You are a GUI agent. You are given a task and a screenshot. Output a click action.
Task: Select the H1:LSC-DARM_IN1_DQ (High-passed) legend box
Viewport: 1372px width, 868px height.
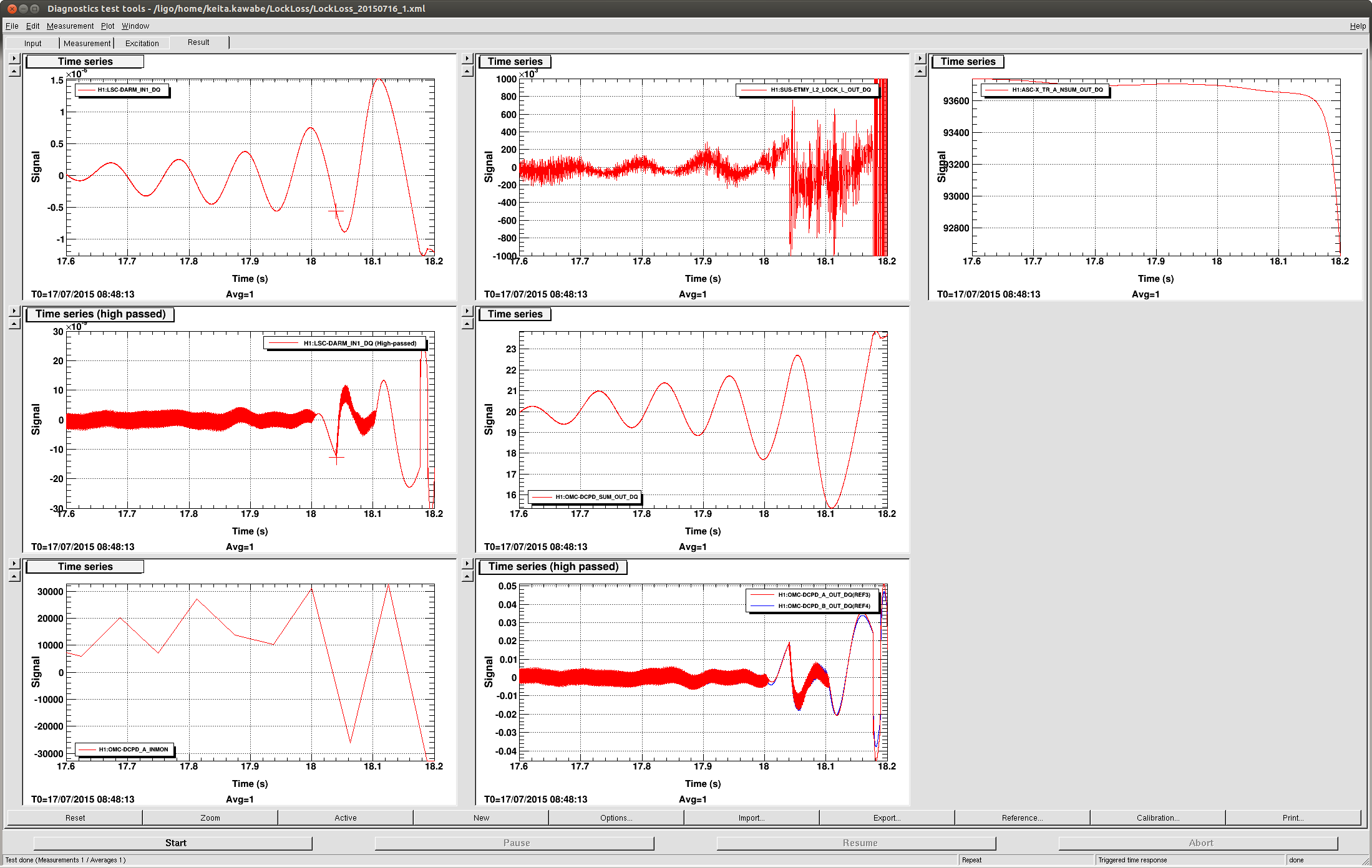[345, 343]
